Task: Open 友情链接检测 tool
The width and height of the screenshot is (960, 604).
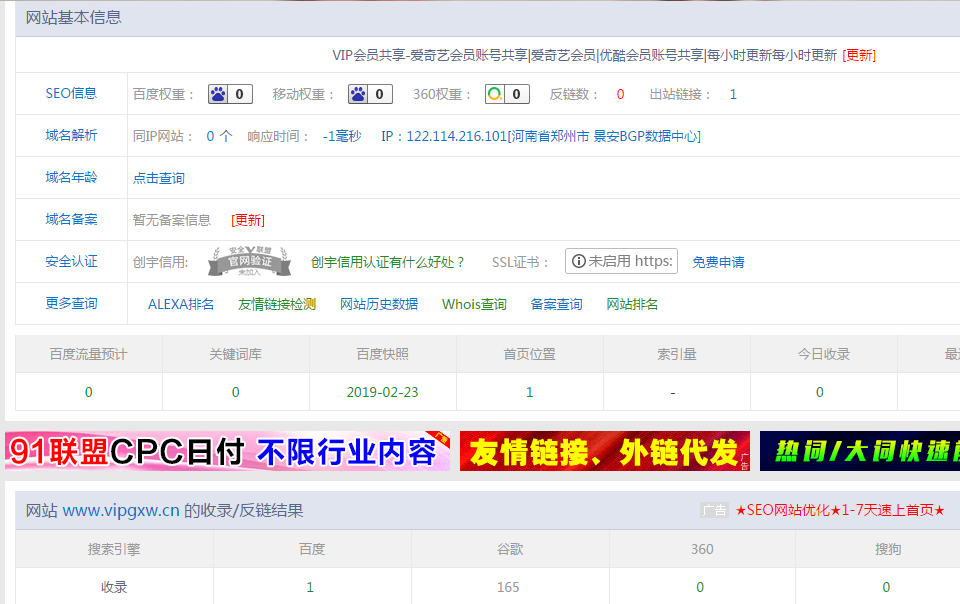Action: pos(277,304)
